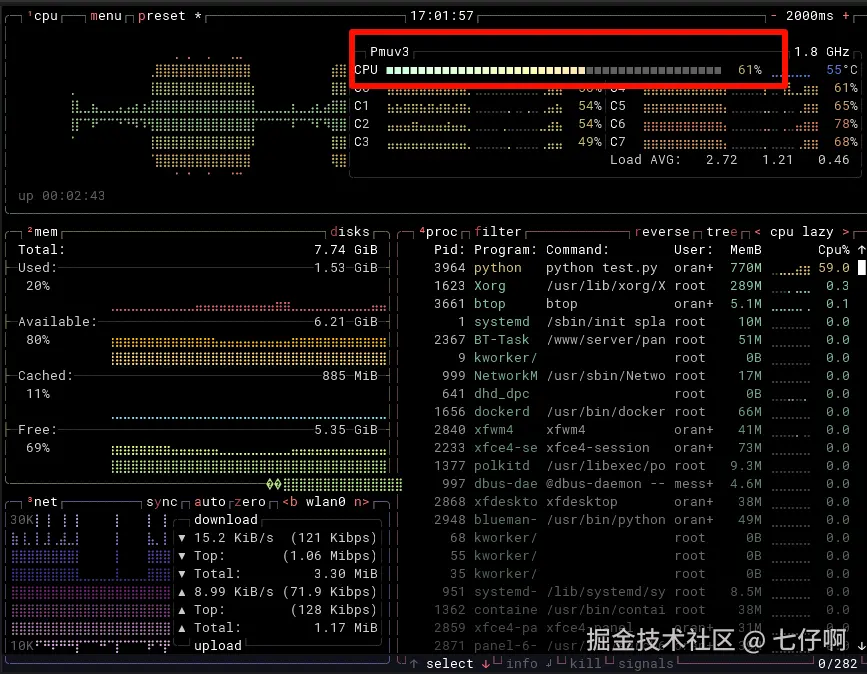Select the polkitd process row
The image size is (867, 674).
pos(641,466)
